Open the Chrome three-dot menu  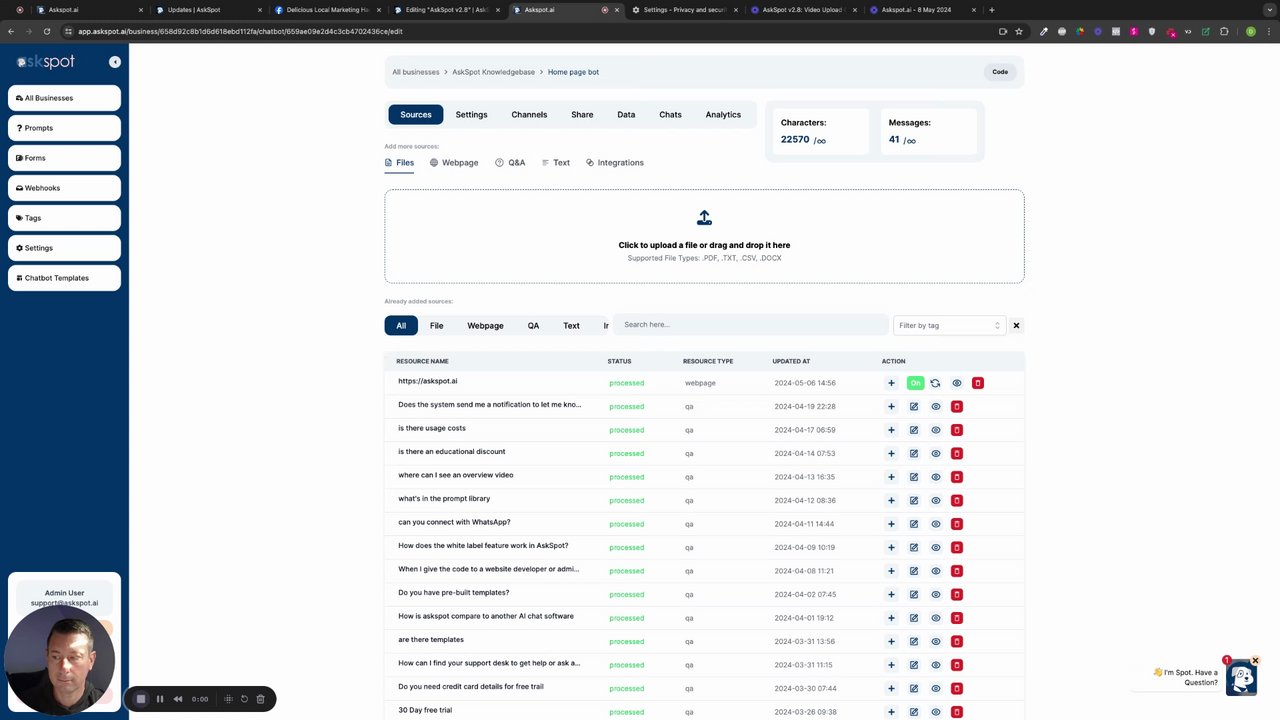click(1268, 31)
